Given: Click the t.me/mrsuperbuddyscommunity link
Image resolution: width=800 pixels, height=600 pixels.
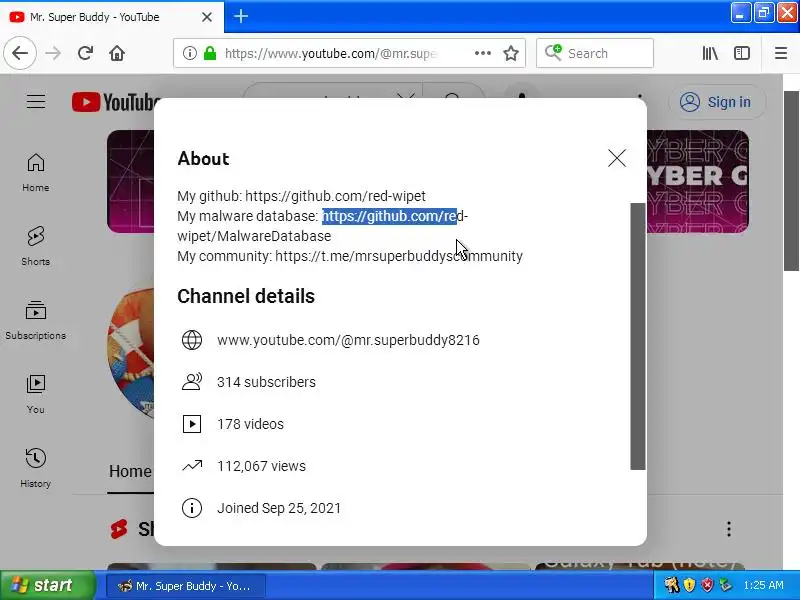Looking at the screenshot, I should tap(399, 256).
